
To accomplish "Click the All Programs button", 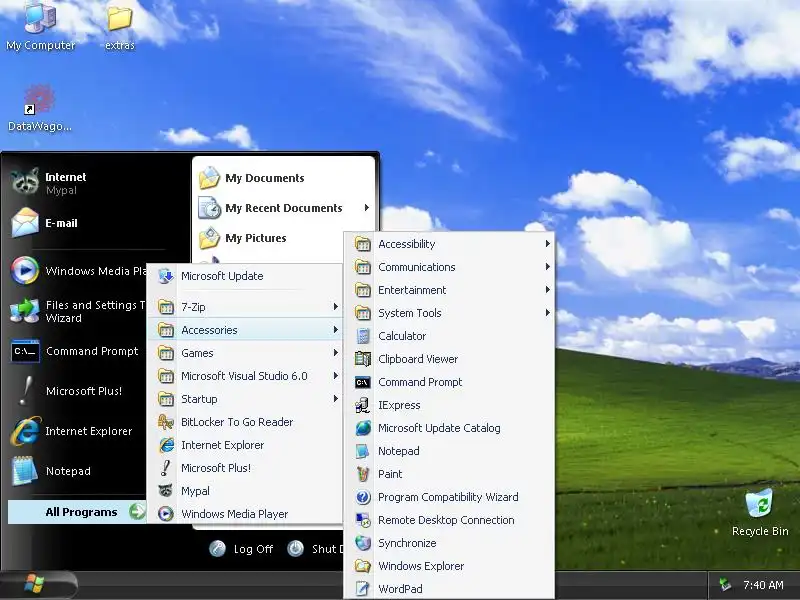I will coord(77,512).
